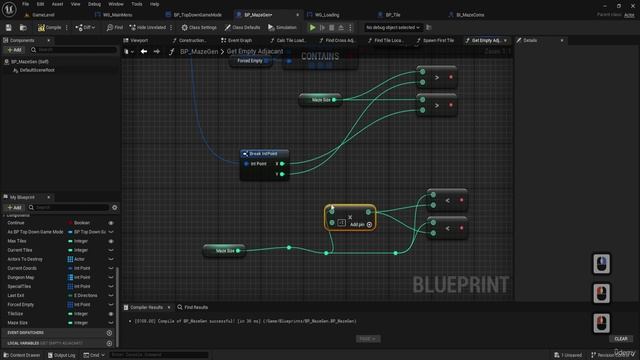Click Add pin on multiply node

361,225
